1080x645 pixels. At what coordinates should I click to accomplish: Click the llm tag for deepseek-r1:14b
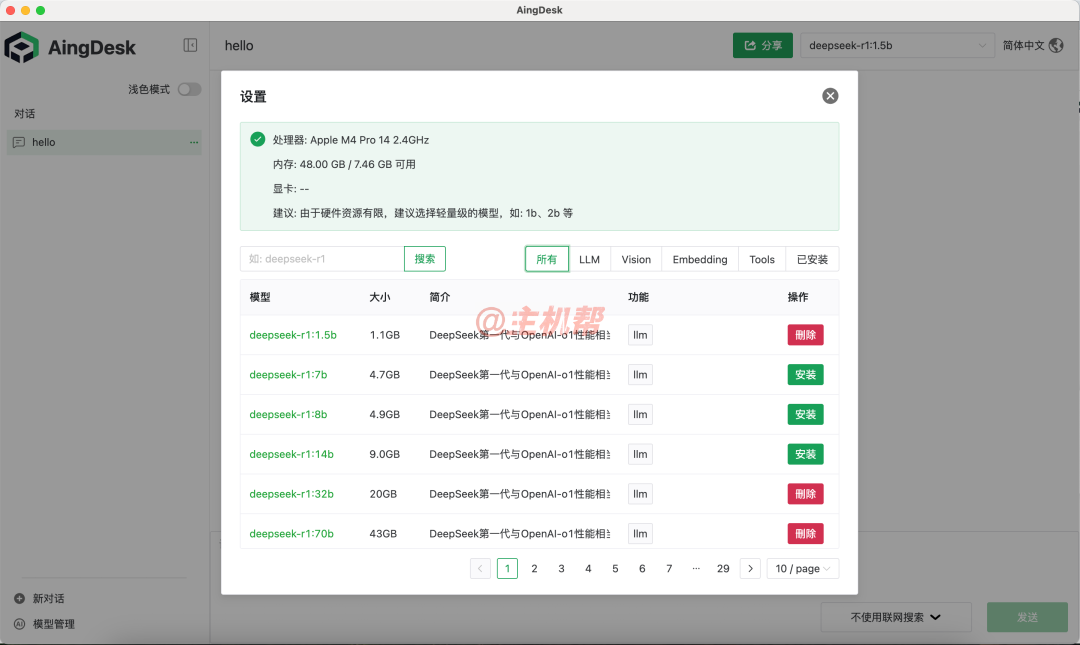(x=640, y=454)
